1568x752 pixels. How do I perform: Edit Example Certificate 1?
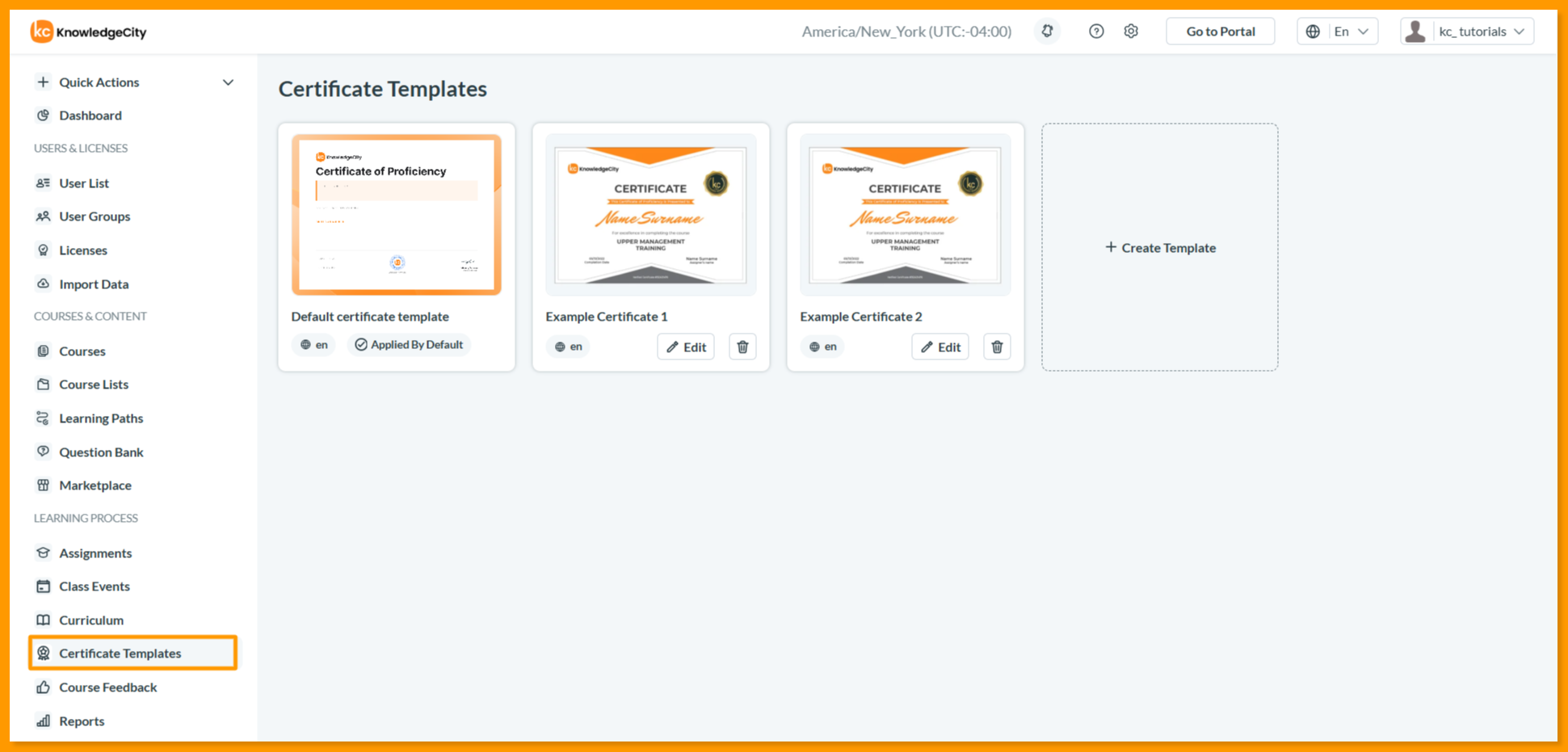686,347
